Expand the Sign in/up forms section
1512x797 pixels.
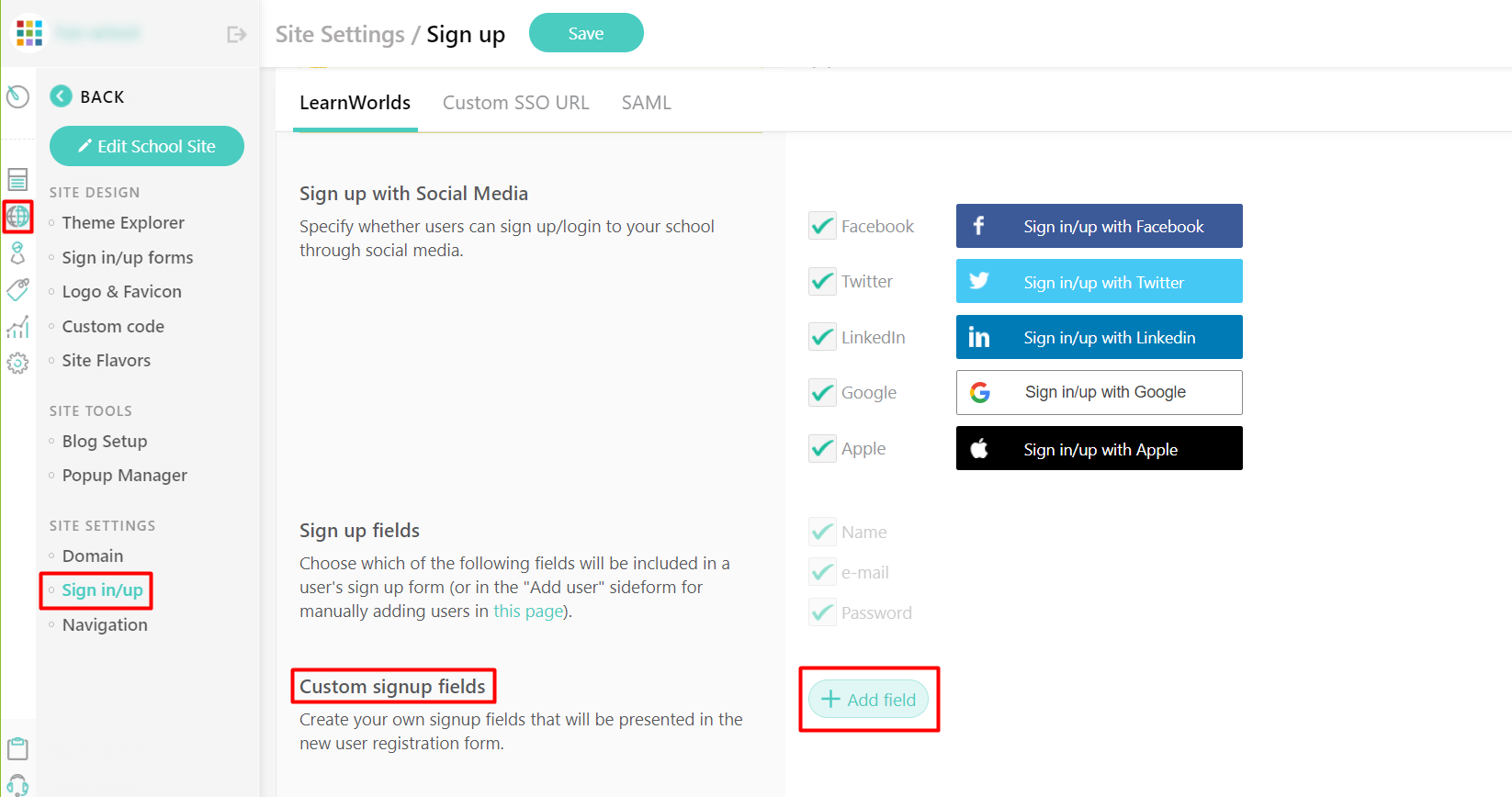tap(127, 257)
